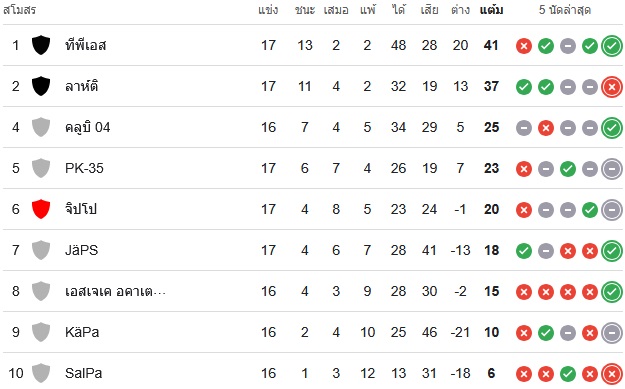
Task: Open the เอสเจเค อคาเต team link
Action: click(x=115, y=291)
